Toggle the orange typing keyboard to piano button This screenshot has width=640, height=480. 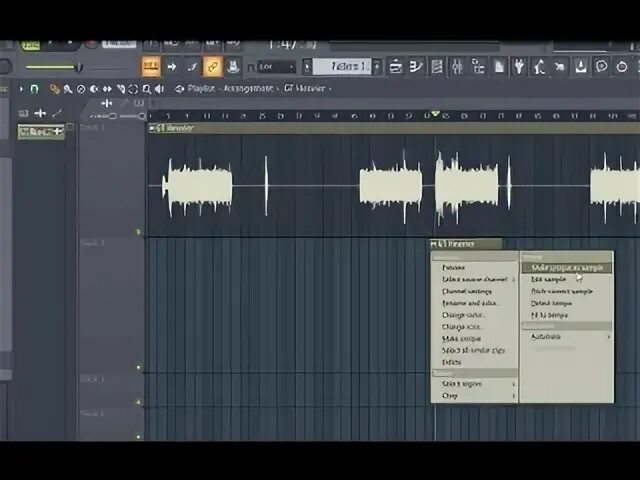(x=151, y=66)
